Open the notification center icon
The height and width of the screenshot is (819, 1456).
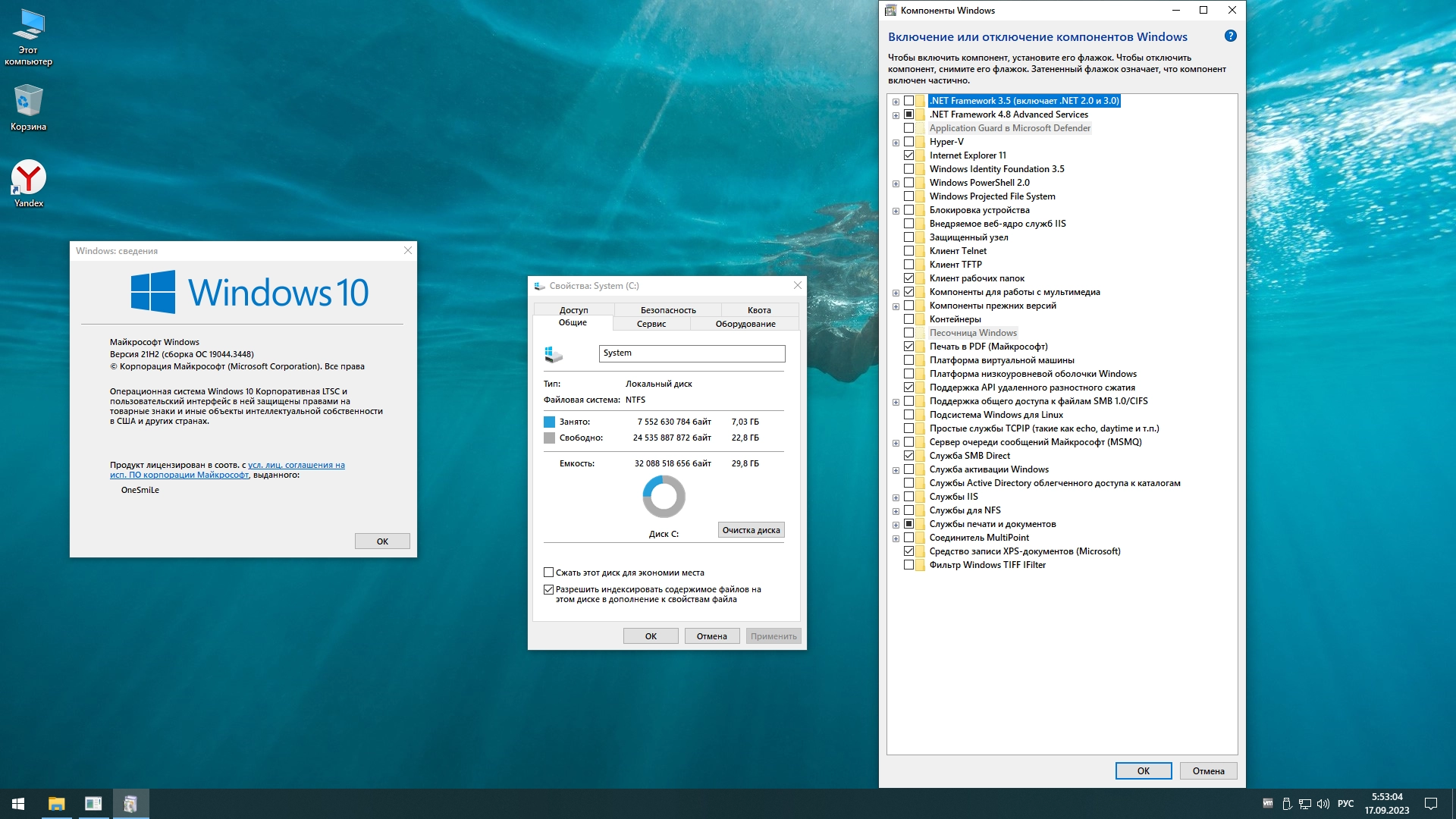point(1431,804)
